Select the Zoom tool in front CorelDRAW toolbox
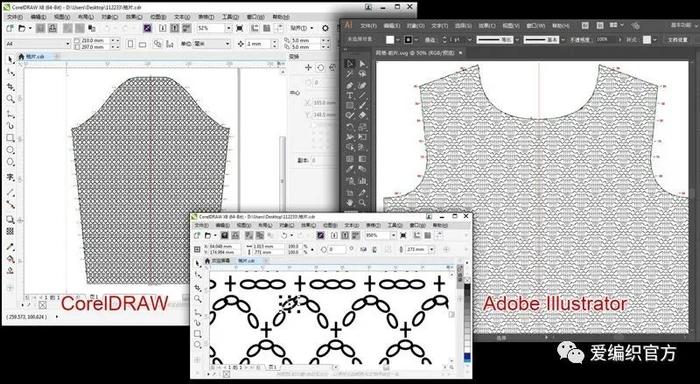Image resolution: width=700 pixels, height=384 pixels. click(x=198, y=298)
